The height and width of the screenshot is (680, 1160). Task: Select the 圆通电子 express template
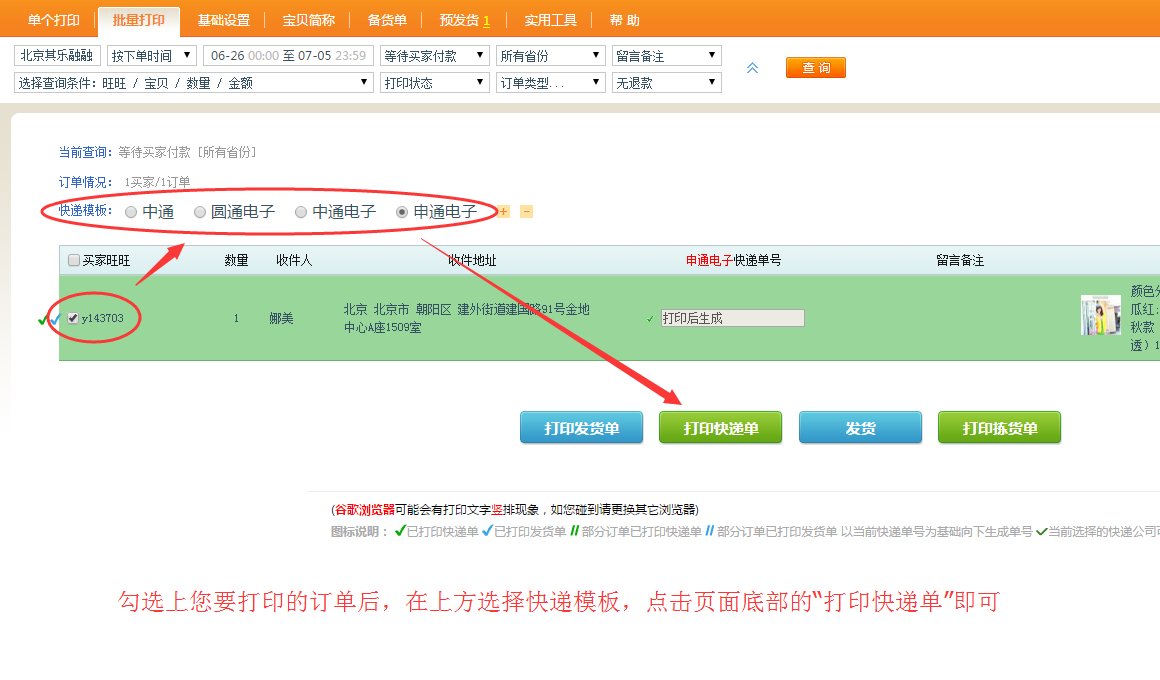[x=200, y=212]
